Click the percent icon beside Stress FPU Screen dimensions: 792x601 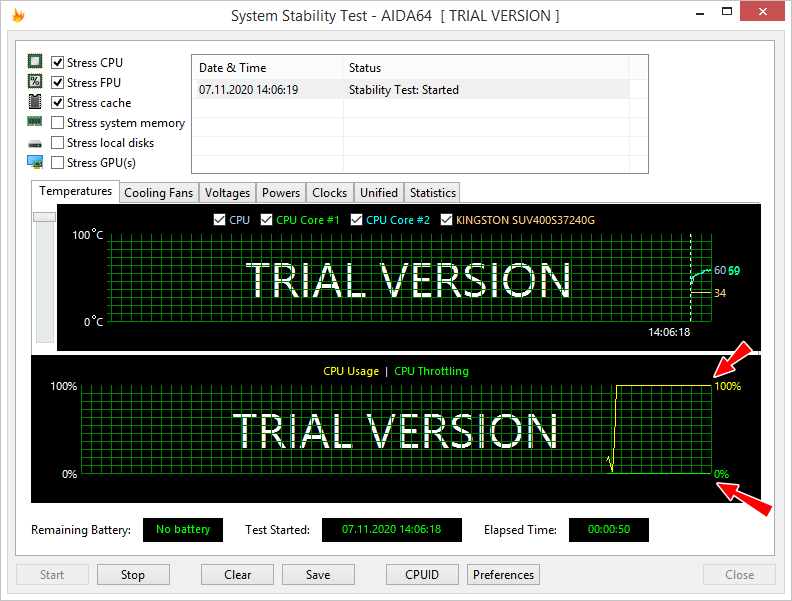point(35,81)
